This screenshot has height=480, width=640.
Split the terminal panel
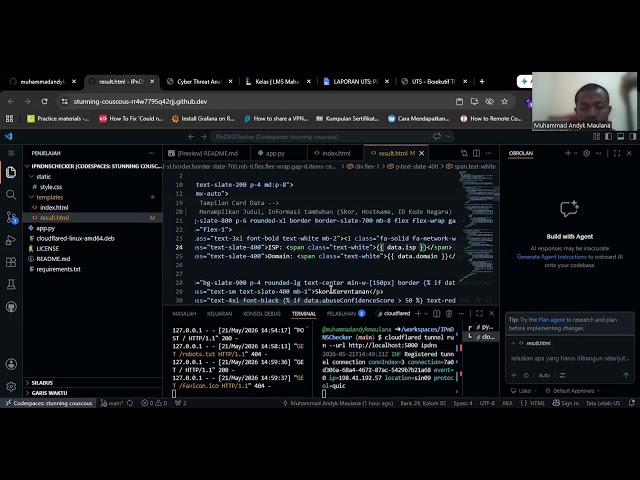[436, 313]
